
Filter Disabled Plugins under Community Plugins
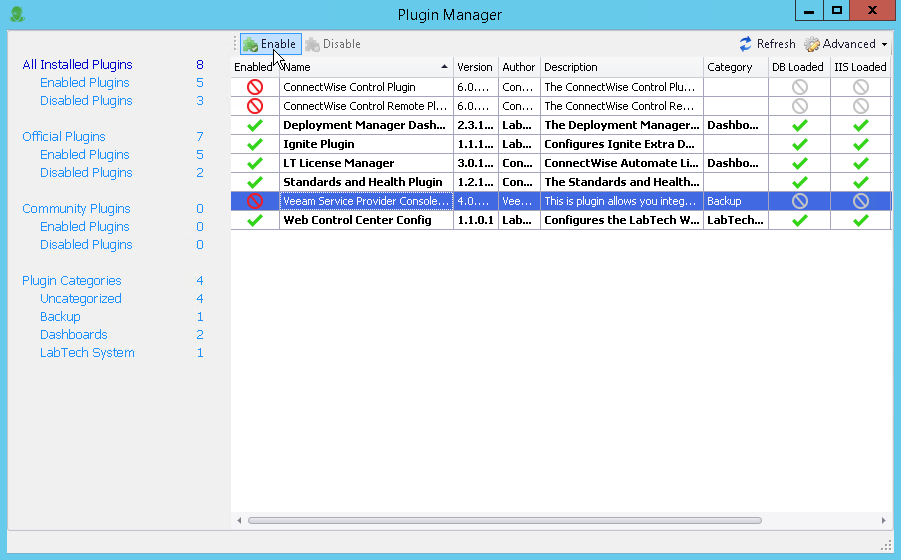point(86,245)
